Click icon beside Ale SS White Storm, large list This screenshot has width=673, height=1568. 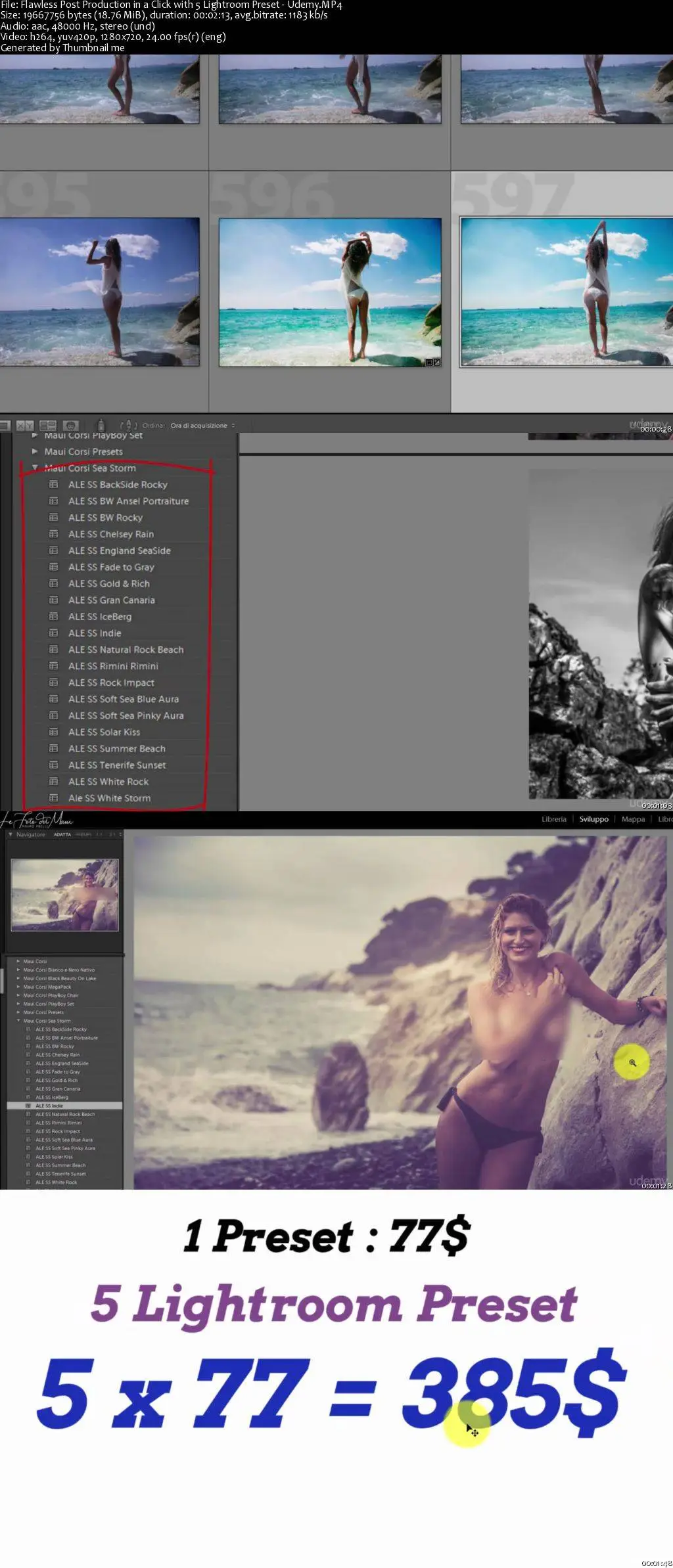click(x=54, y=798)
